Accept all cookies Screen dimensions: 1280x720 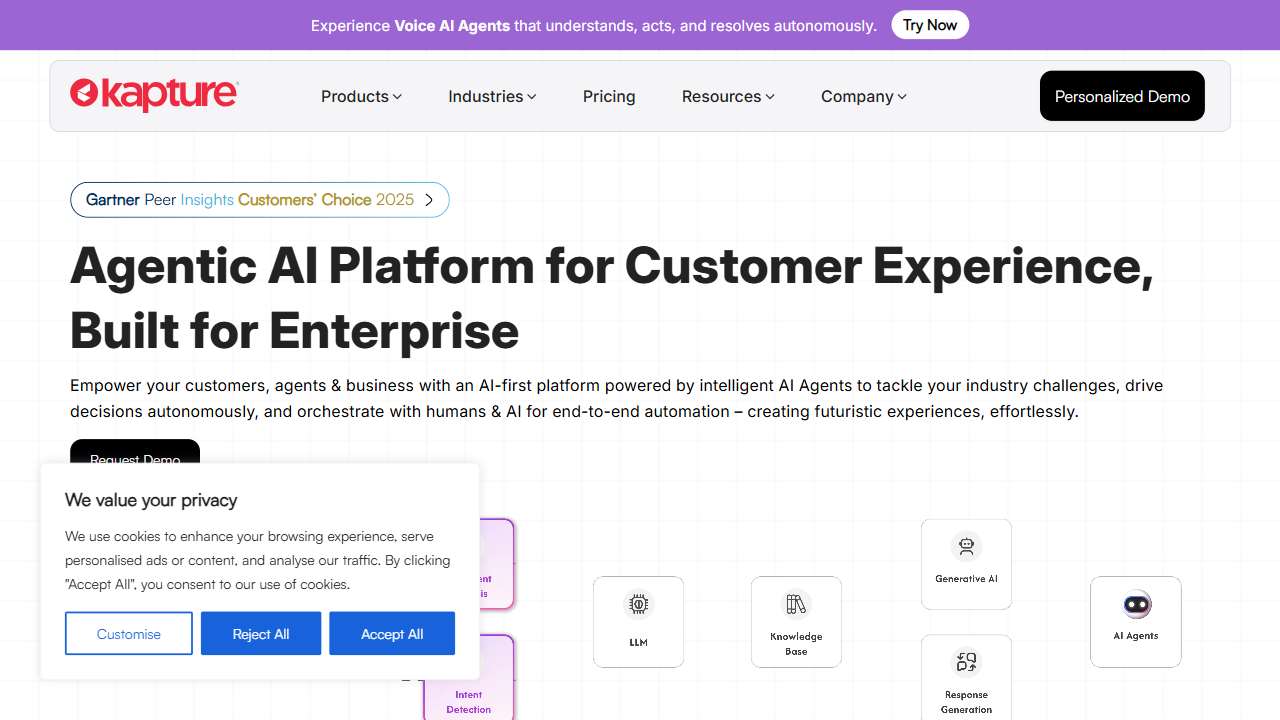coord(392,634)
